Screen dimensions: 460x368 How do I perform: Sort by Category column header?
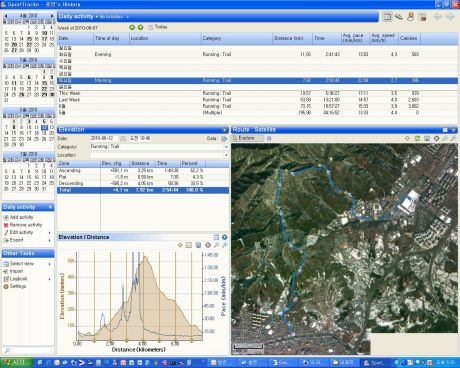(237, 38)
